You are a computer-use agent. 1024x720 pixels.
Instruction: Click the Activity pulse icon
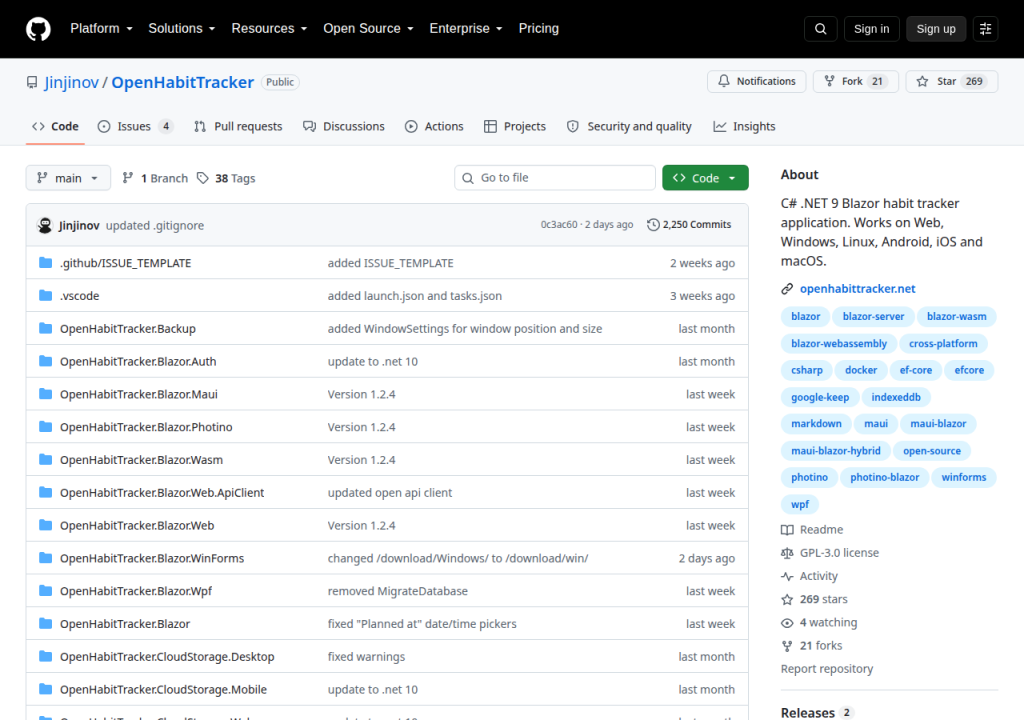point(787,576)
